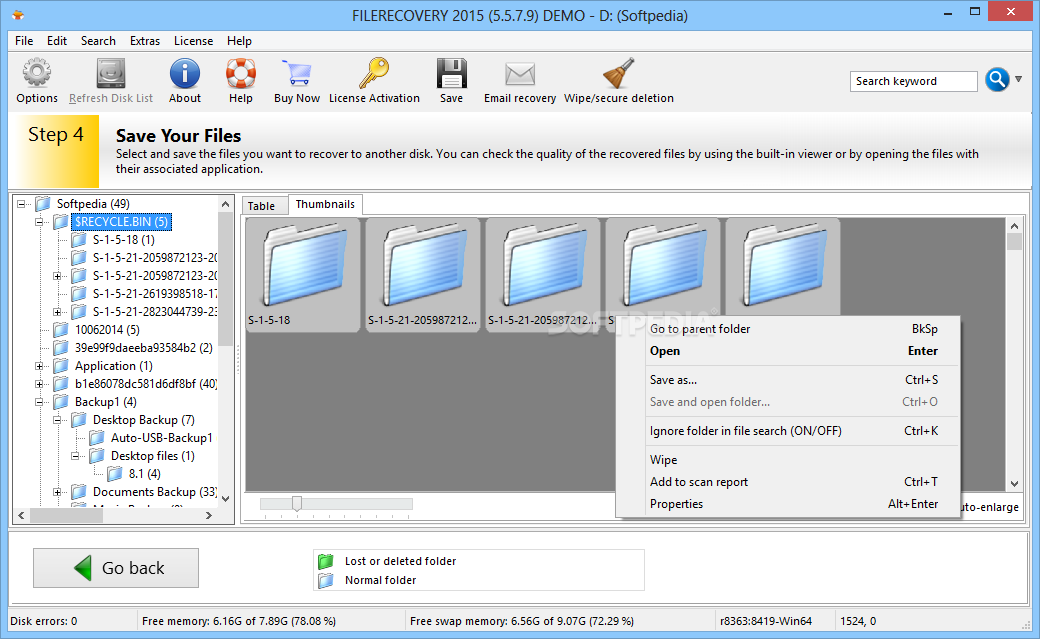Switch to the Thumbnails tab
This screenshot has width=1040, height=639.
325,204
